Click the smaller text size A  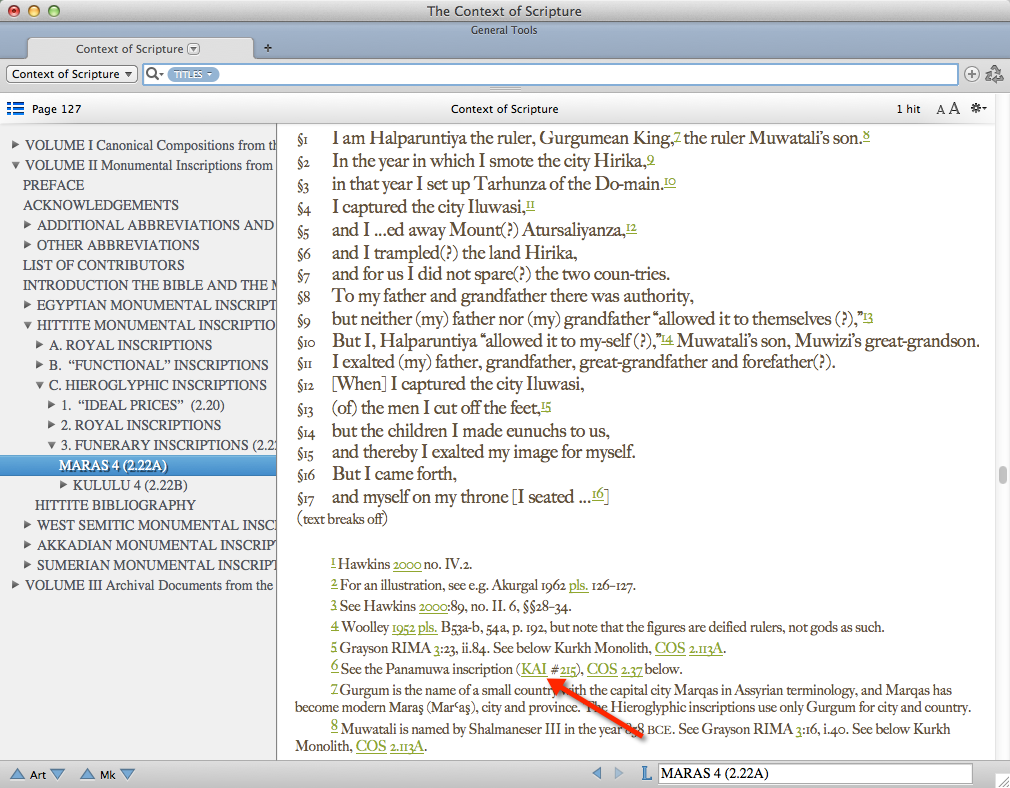[x=940, y=110]
